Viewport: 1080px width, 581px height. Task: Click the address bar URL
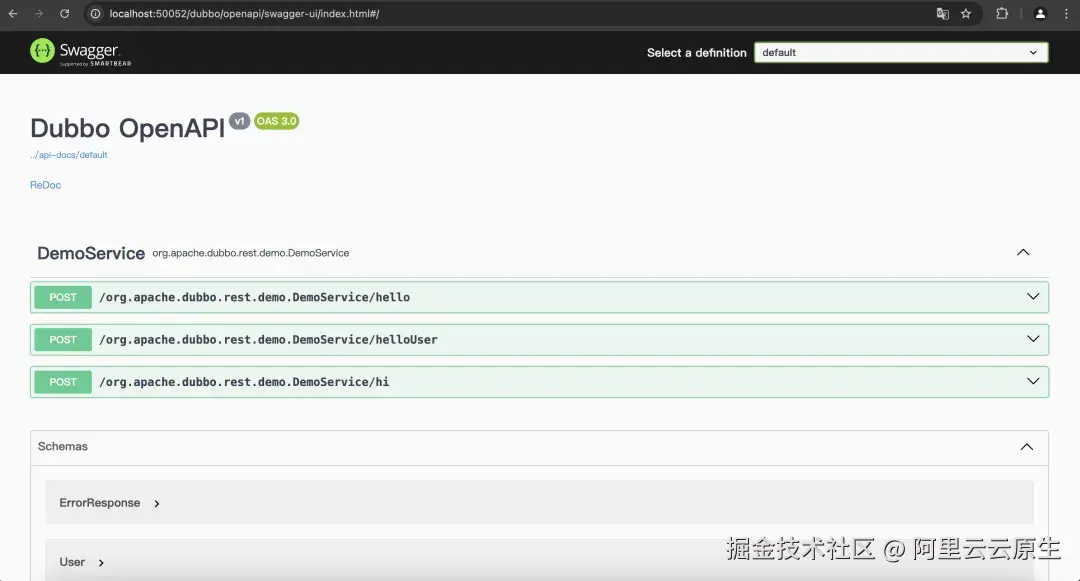pos(244,14)
